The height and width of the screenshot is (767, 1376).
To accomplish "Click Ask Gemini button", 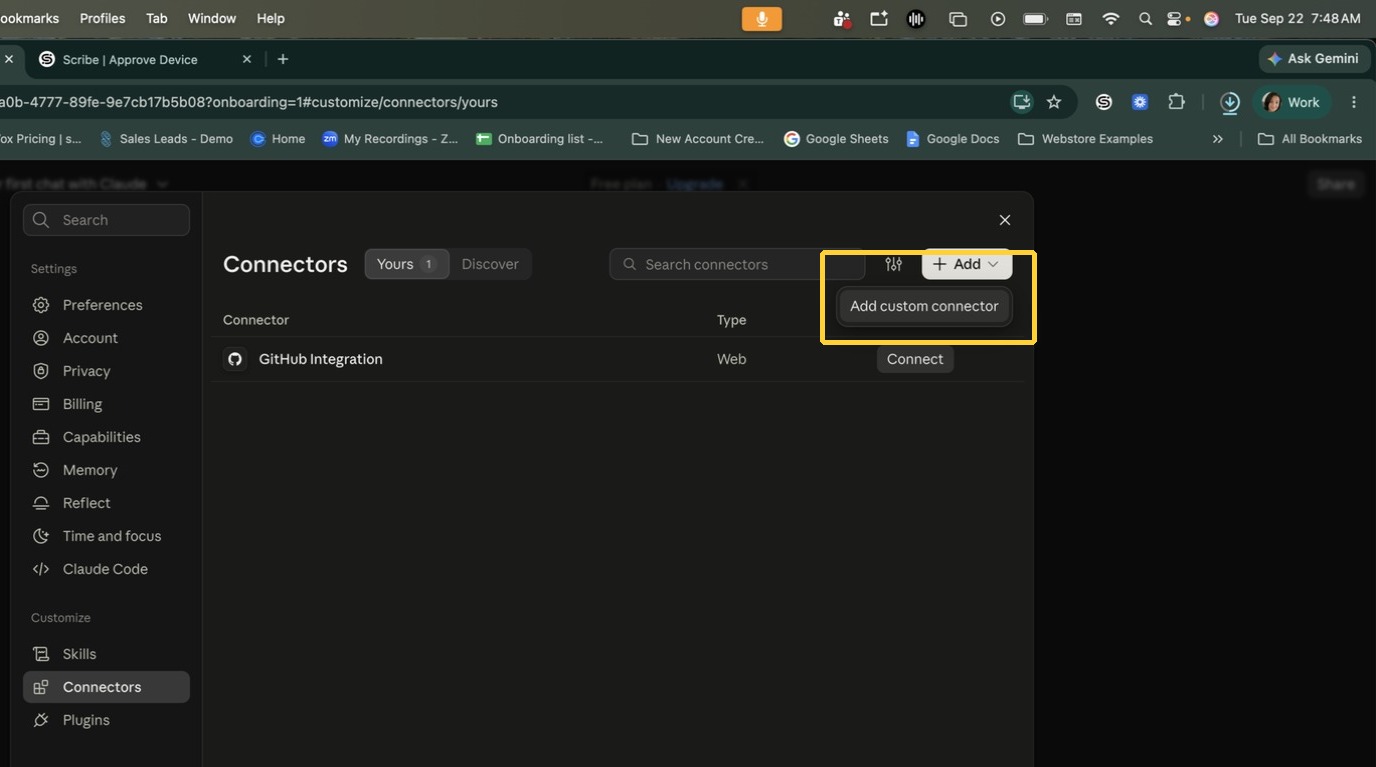I will tap(1313, 59).
